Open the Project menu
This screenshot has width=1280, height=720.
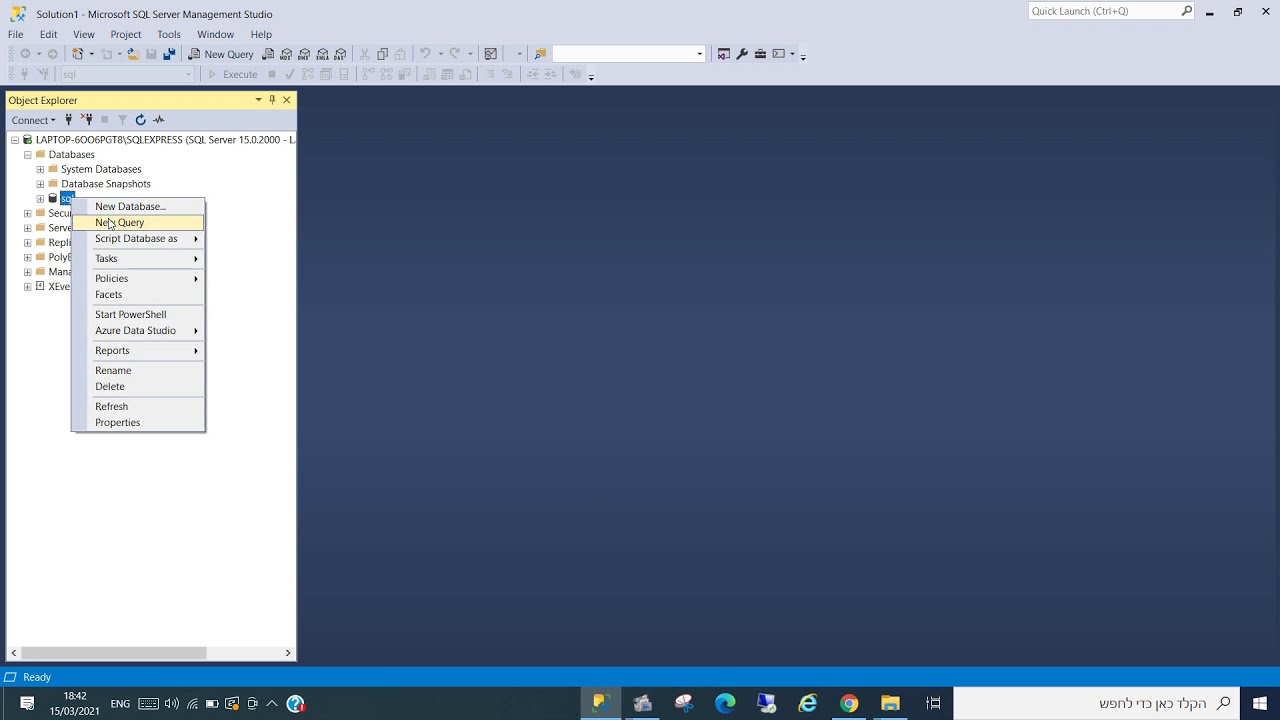pyautogui.click(x=126, y=34)
